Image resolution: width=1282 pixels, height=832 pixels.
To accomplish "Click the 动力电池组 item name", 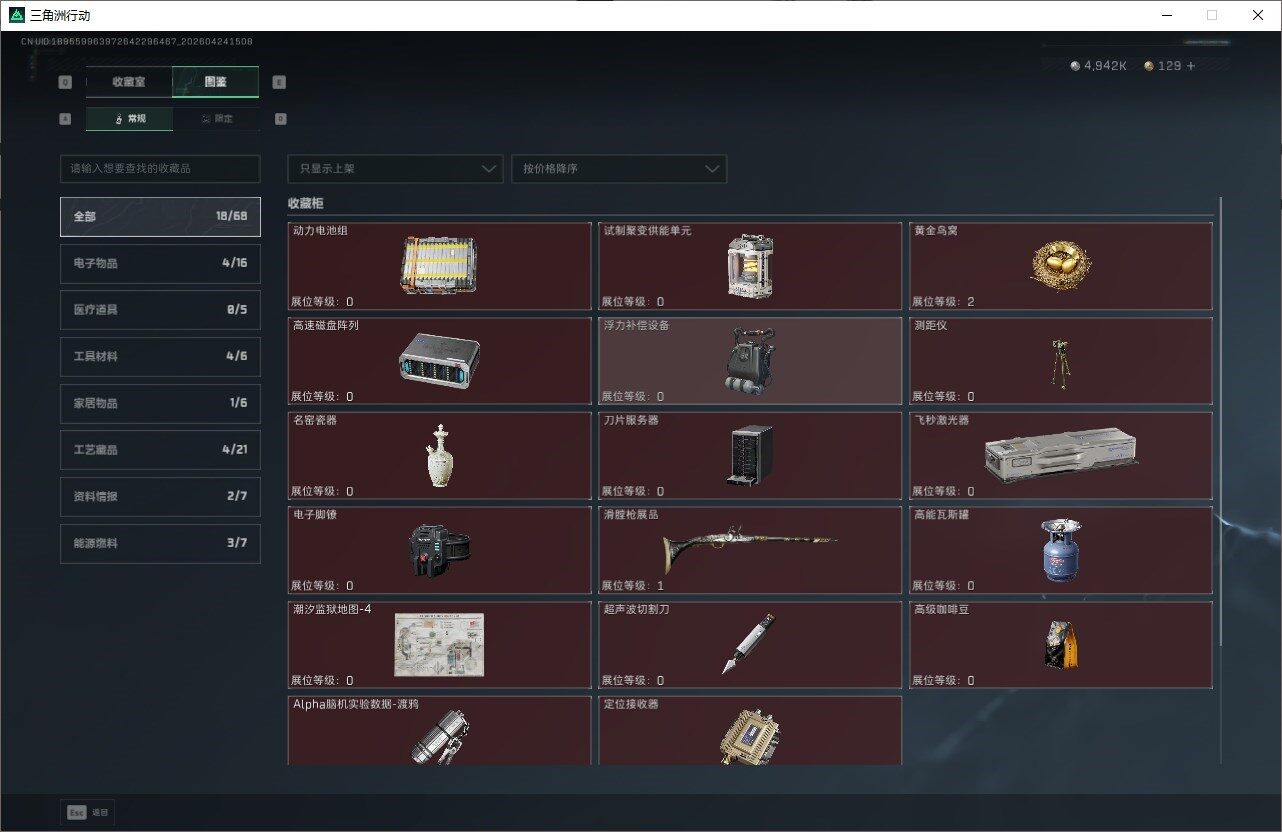I will point(320,231).
